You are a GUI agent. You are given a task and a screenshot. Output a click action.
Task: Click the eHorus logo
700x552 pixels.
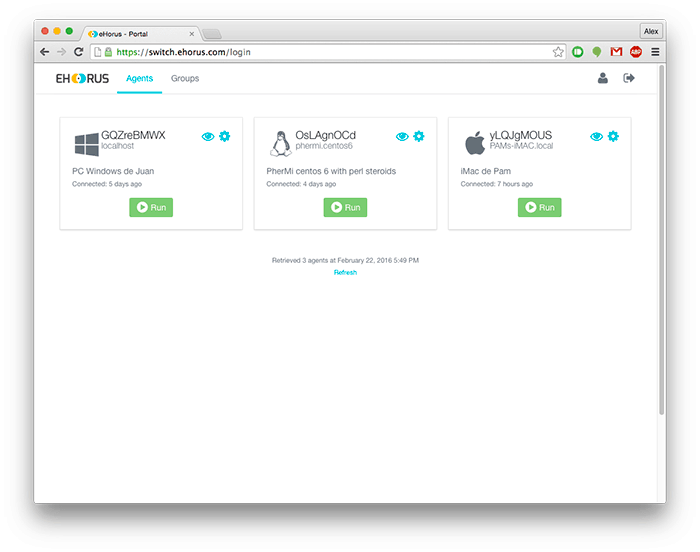(82, 79)
